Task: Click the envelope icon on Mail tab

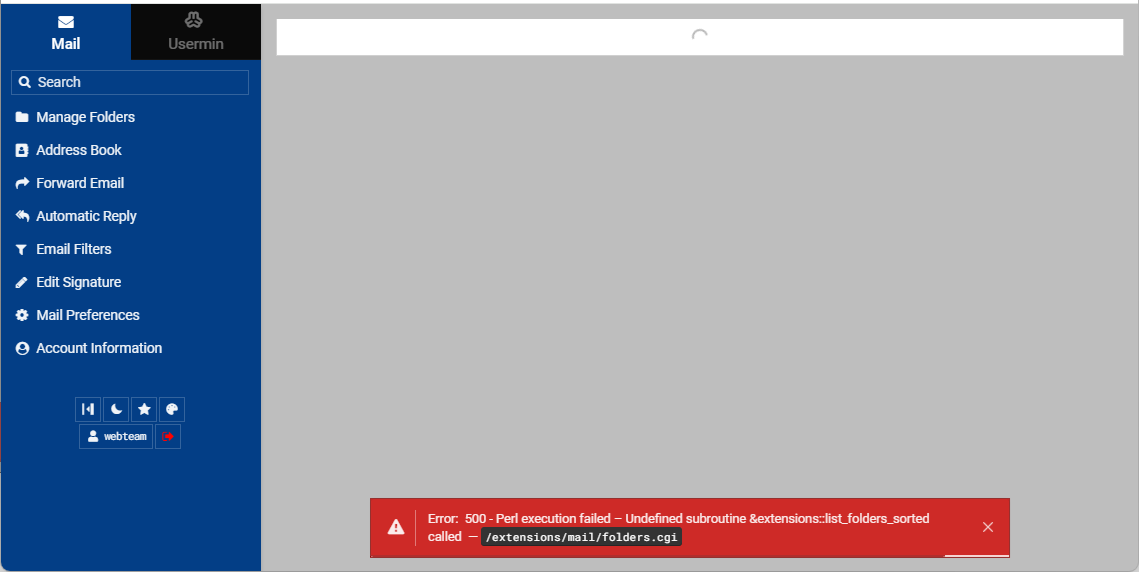Action: [x=65, y=22]
